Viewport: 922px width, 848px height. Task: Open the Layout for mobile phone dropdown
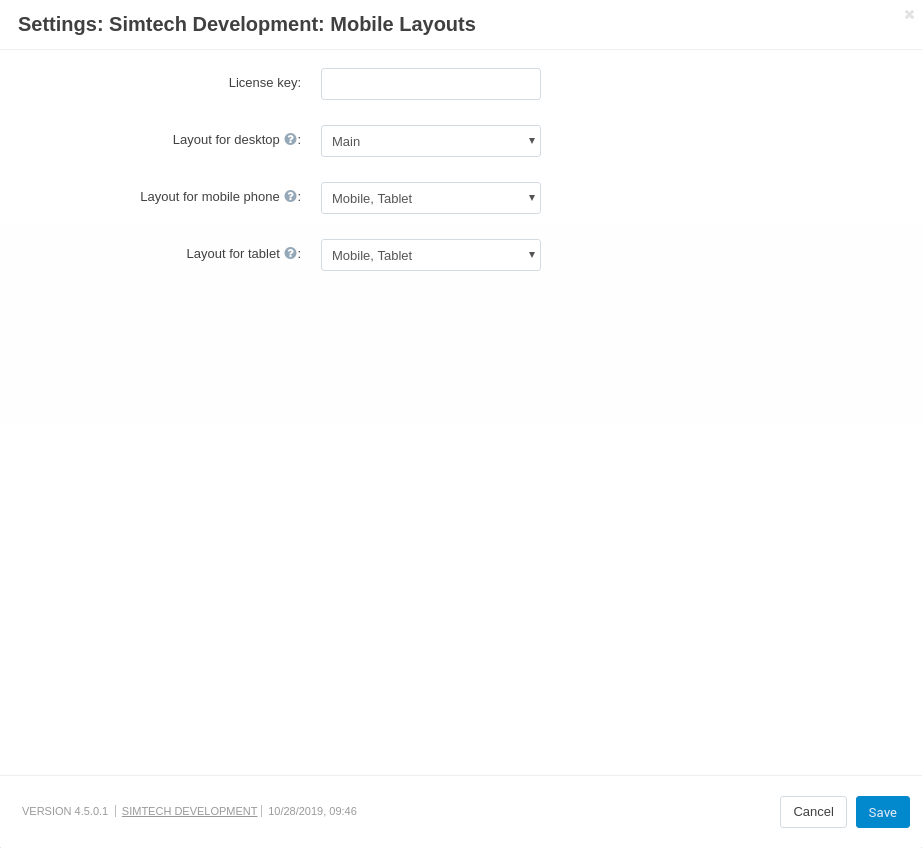pos(430,198)
